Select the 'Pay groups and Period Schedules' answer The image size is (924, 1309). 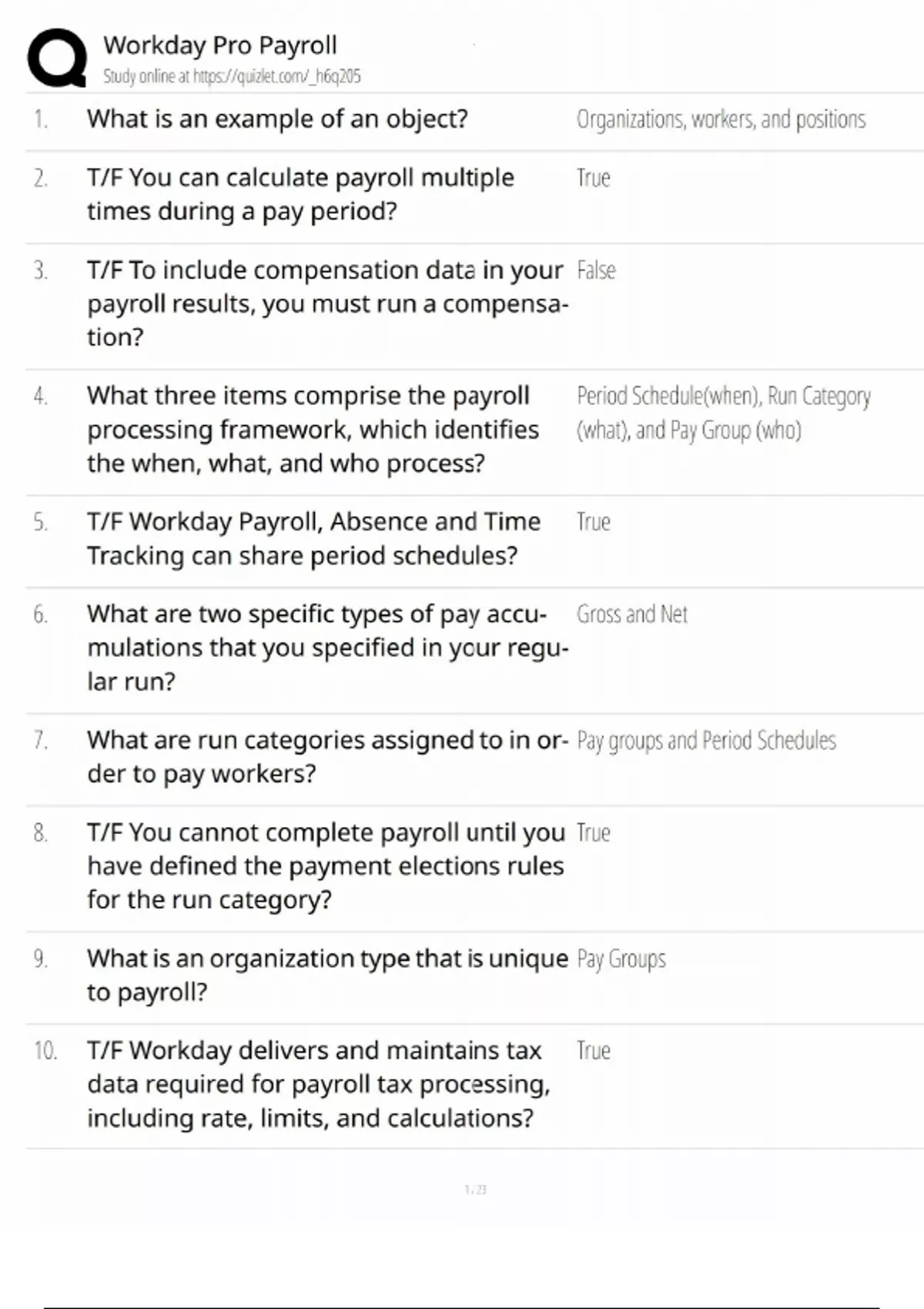click(706, 740)
